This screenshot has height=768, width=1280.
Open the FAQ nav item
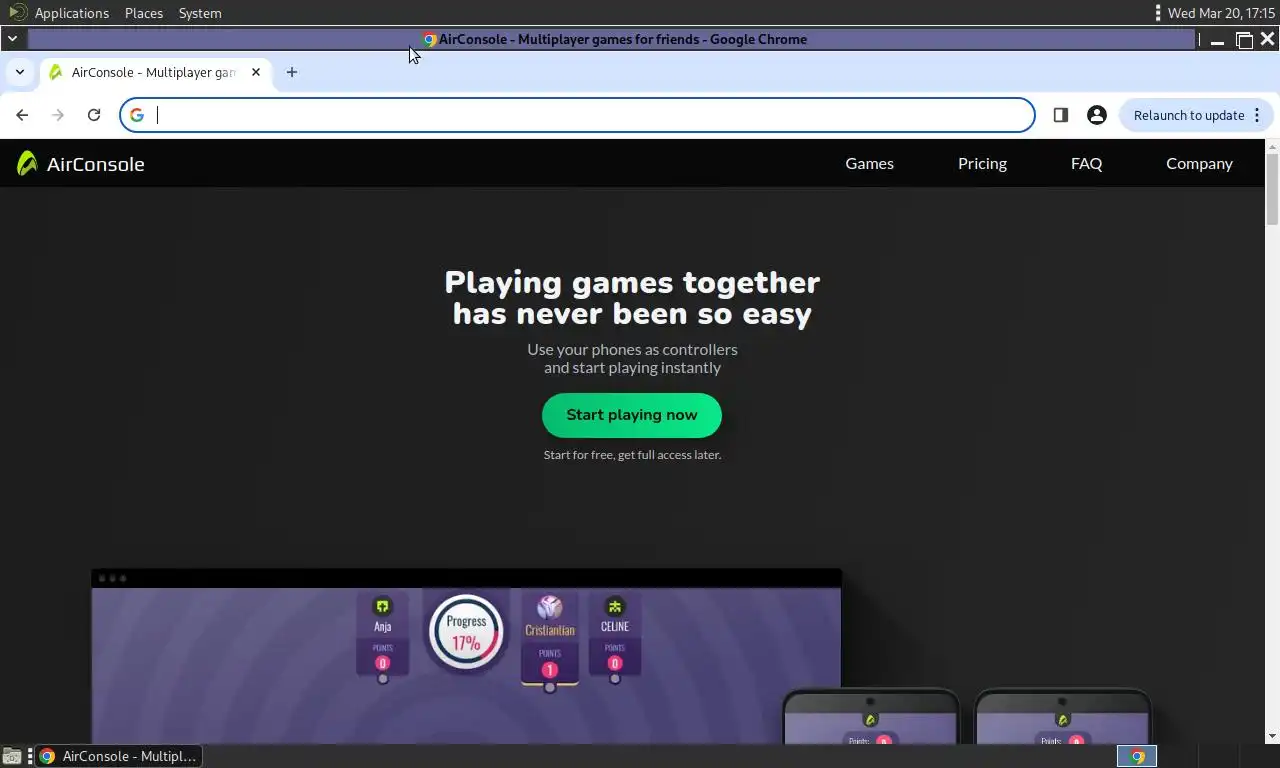point(1086,163)
